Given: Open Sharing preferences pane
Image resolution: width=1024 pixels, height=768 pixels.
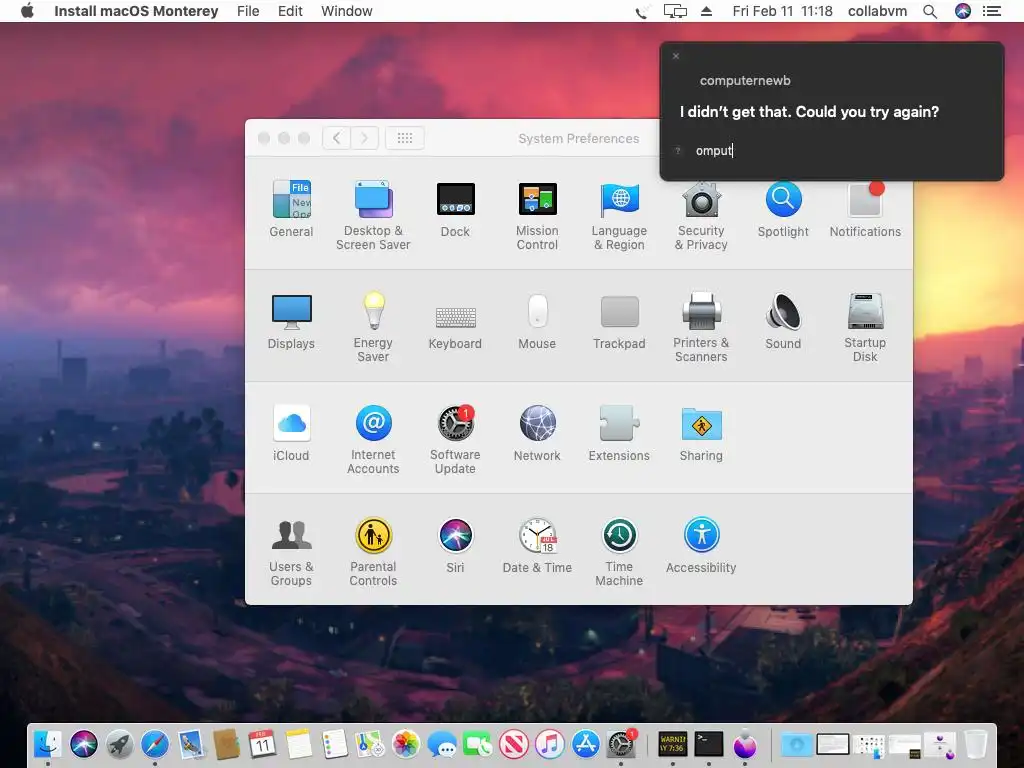Looking at the screenshot, I should pos(701,434).
